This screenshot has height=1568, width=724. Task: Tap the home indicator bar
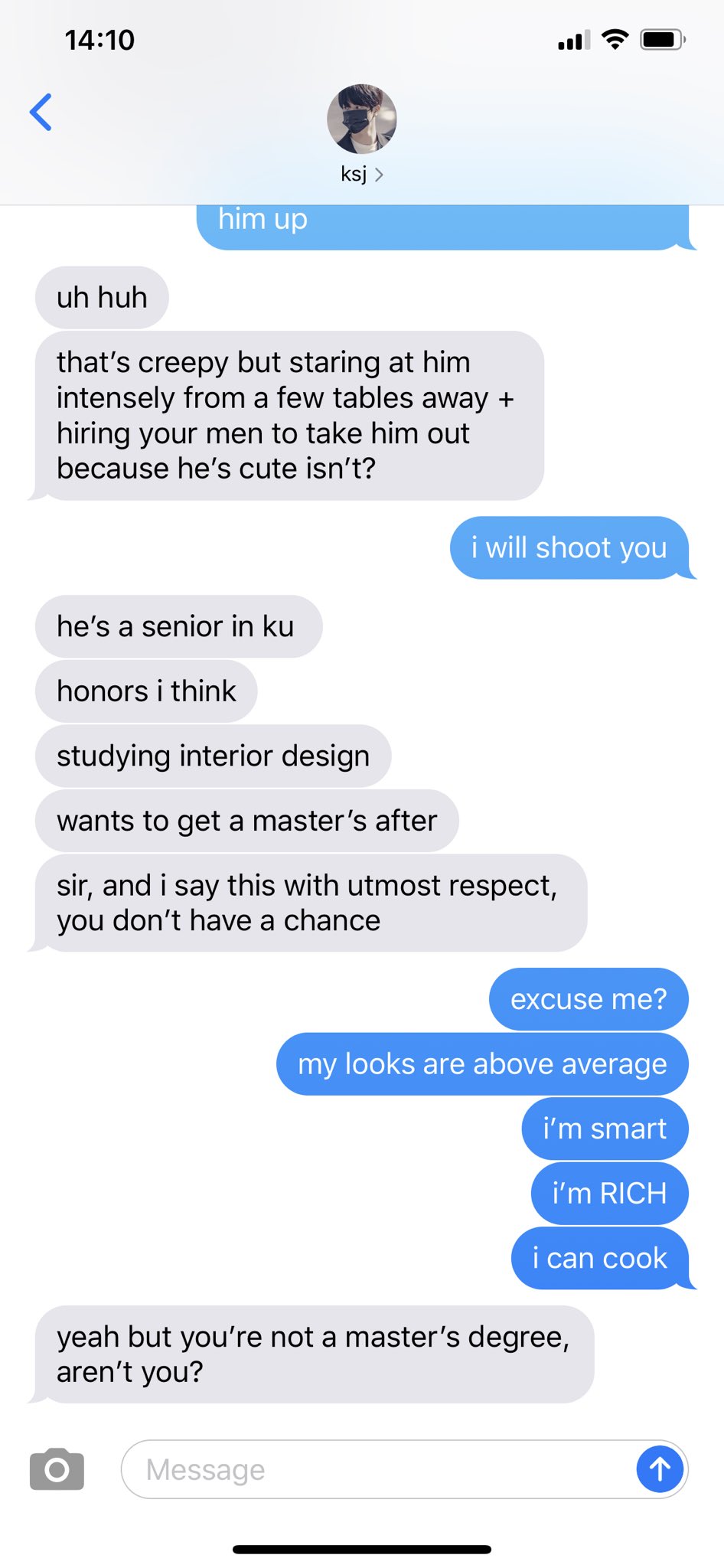click(x=362, y=1549)
